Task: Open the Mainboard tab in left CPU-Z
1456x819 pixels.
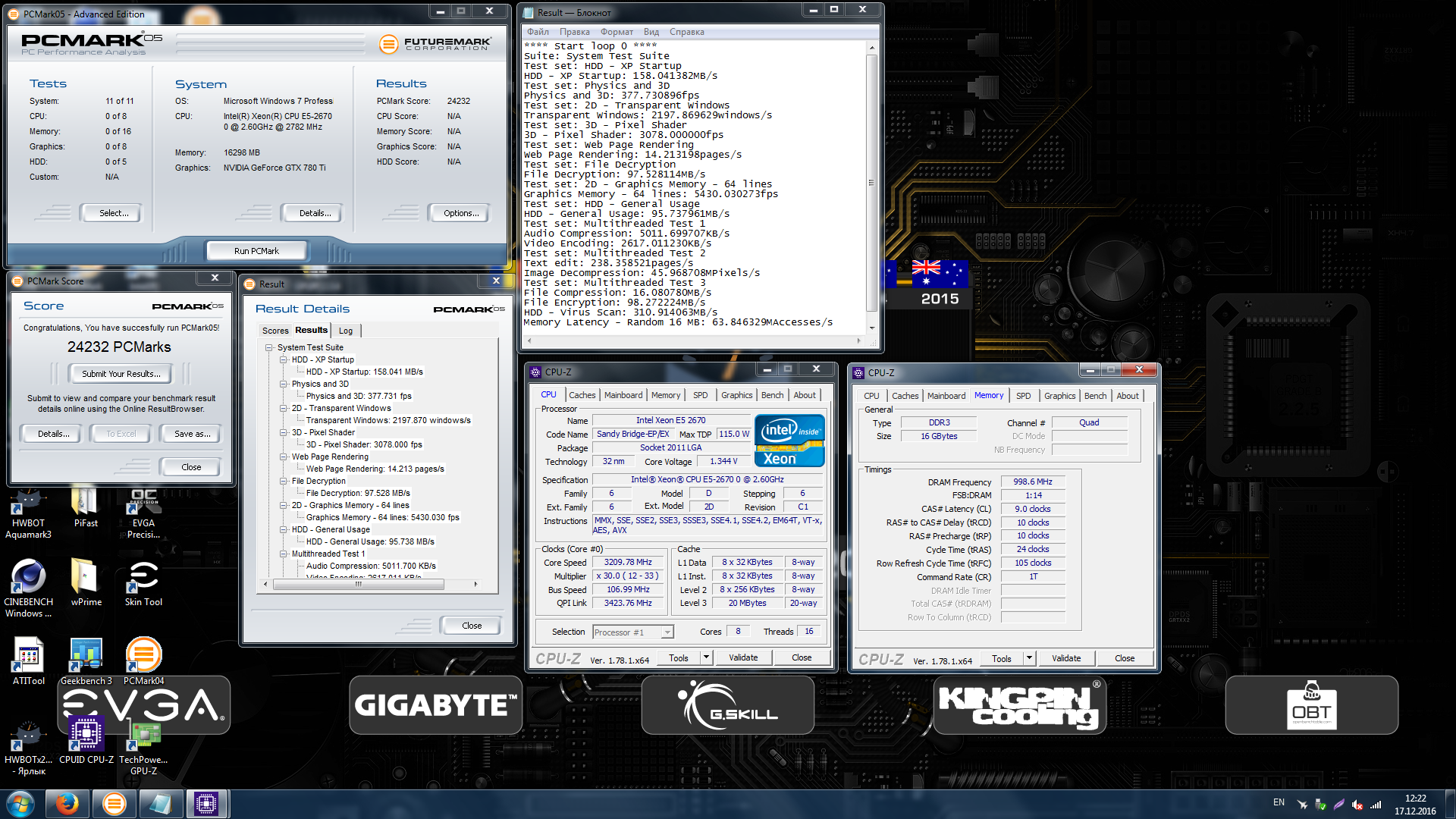Action: tap(623, 395)
